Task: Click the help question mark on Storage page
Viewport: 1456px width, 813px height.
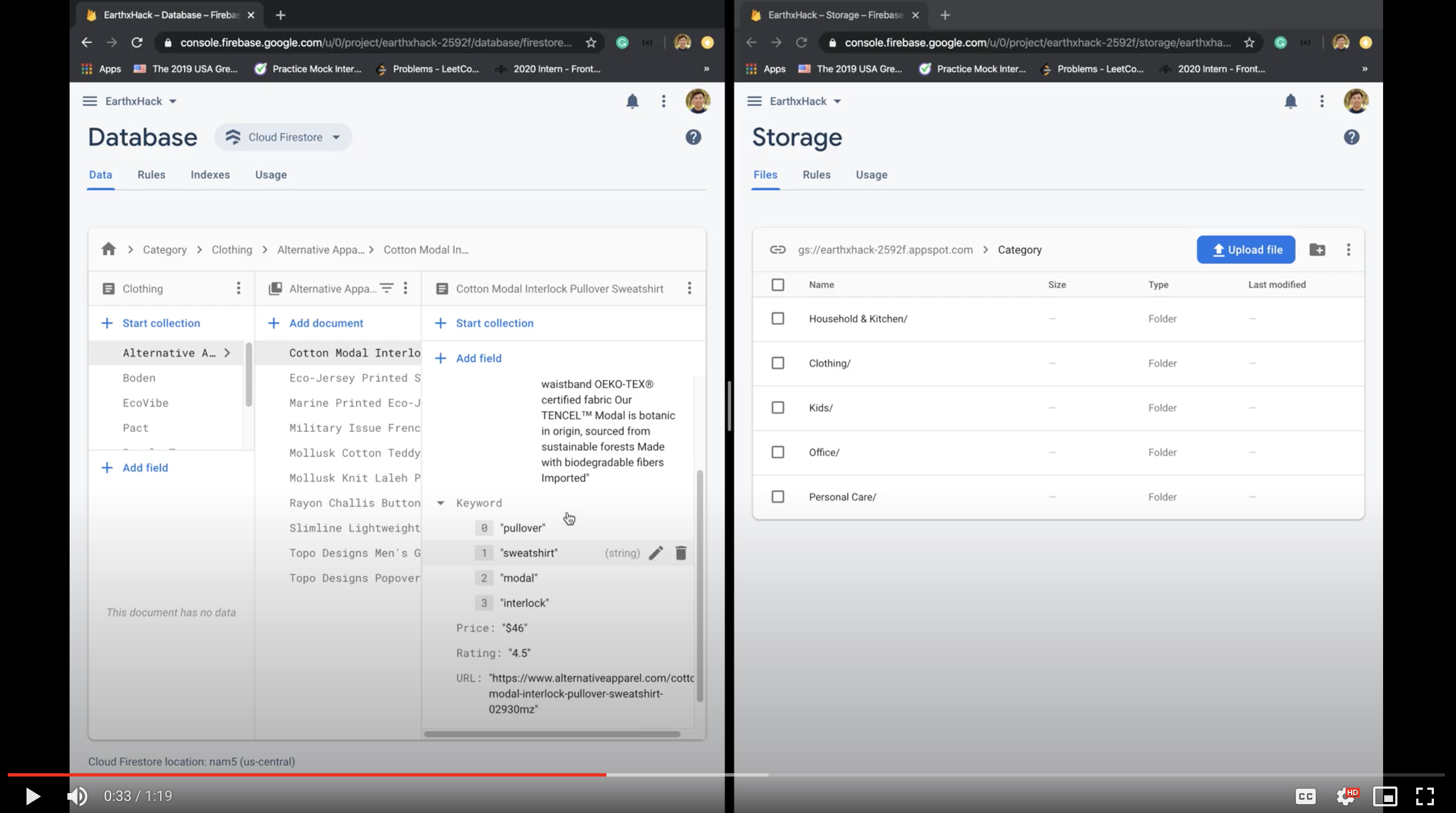Action: (x=1352, y=138)
